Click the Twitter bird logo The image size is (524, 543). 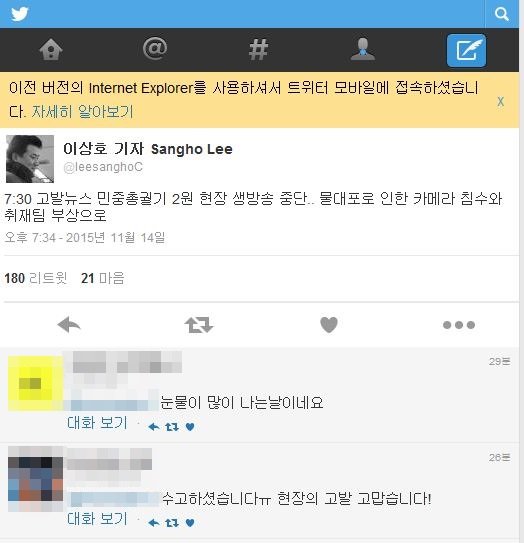tap(19, 14)
